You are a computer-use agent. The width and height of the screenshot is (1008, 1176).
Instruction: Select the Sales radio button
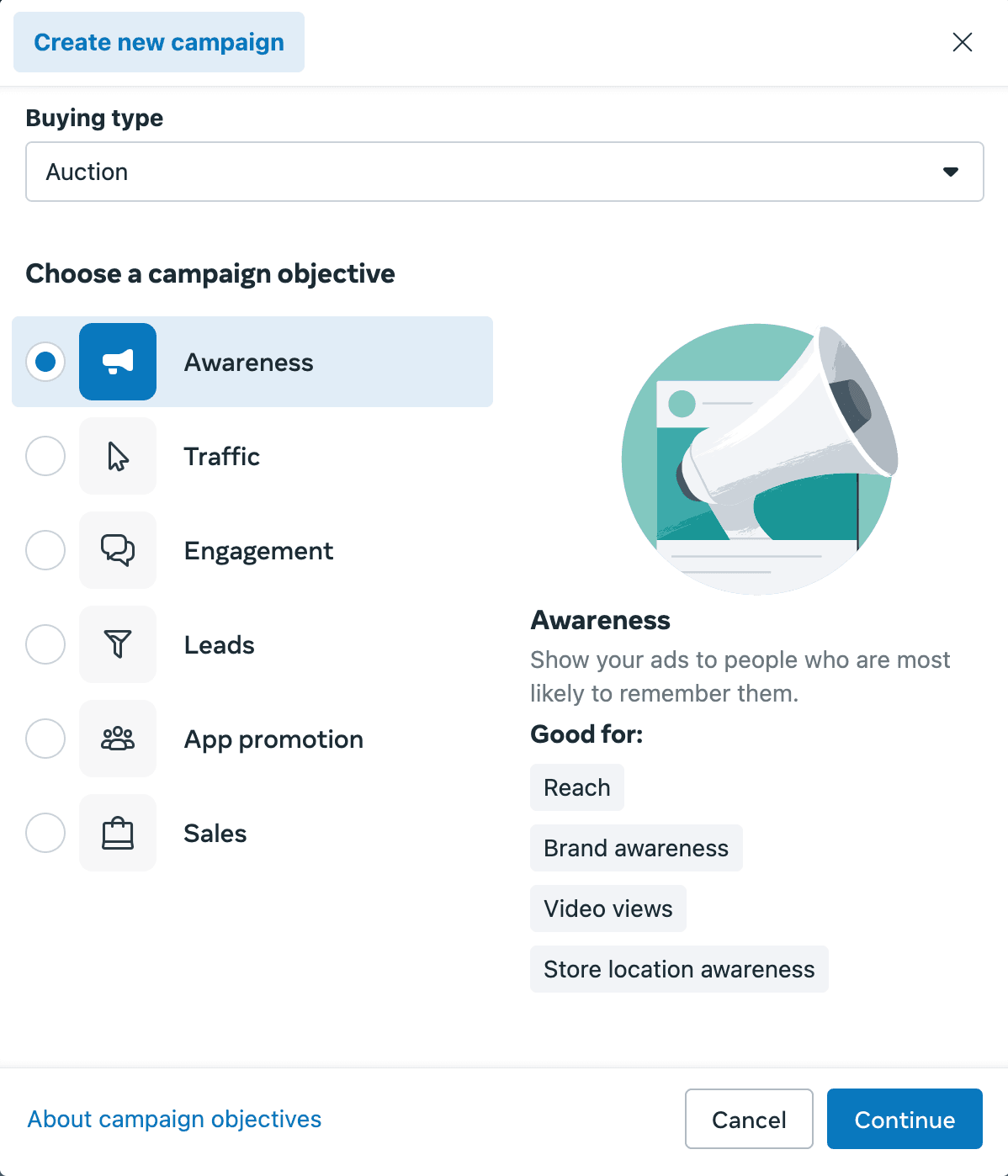pyautogui.click(x=45, y=833)
